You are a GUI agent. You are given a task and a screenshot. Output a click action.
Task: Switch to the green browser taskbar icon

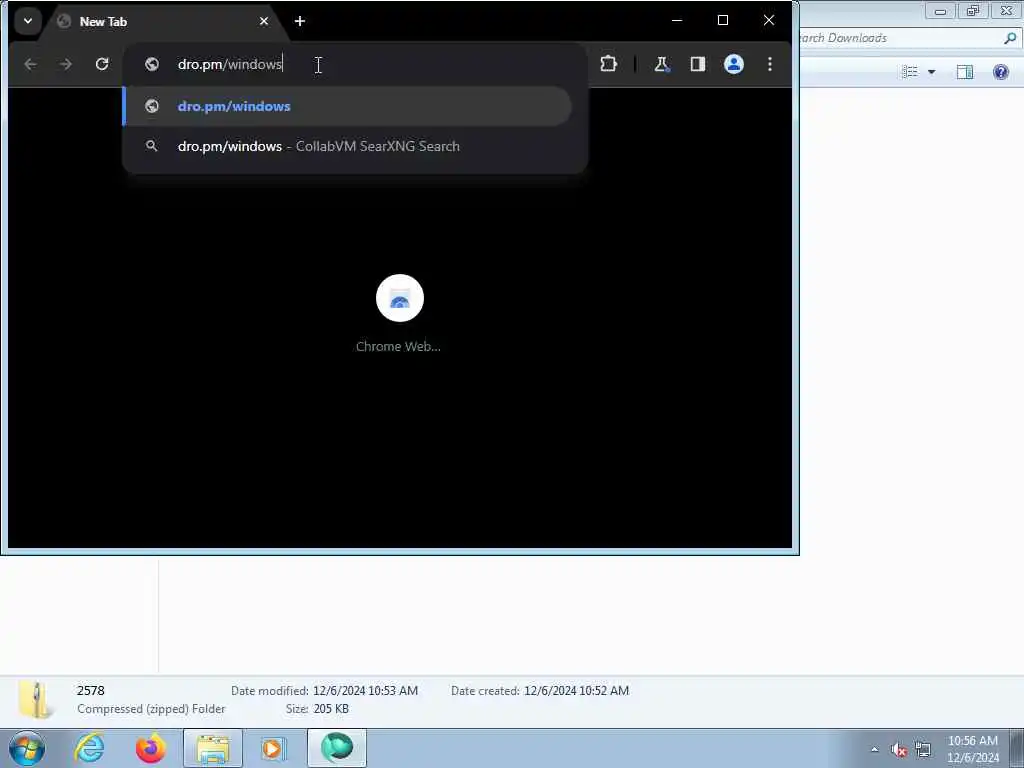[337, 748]
